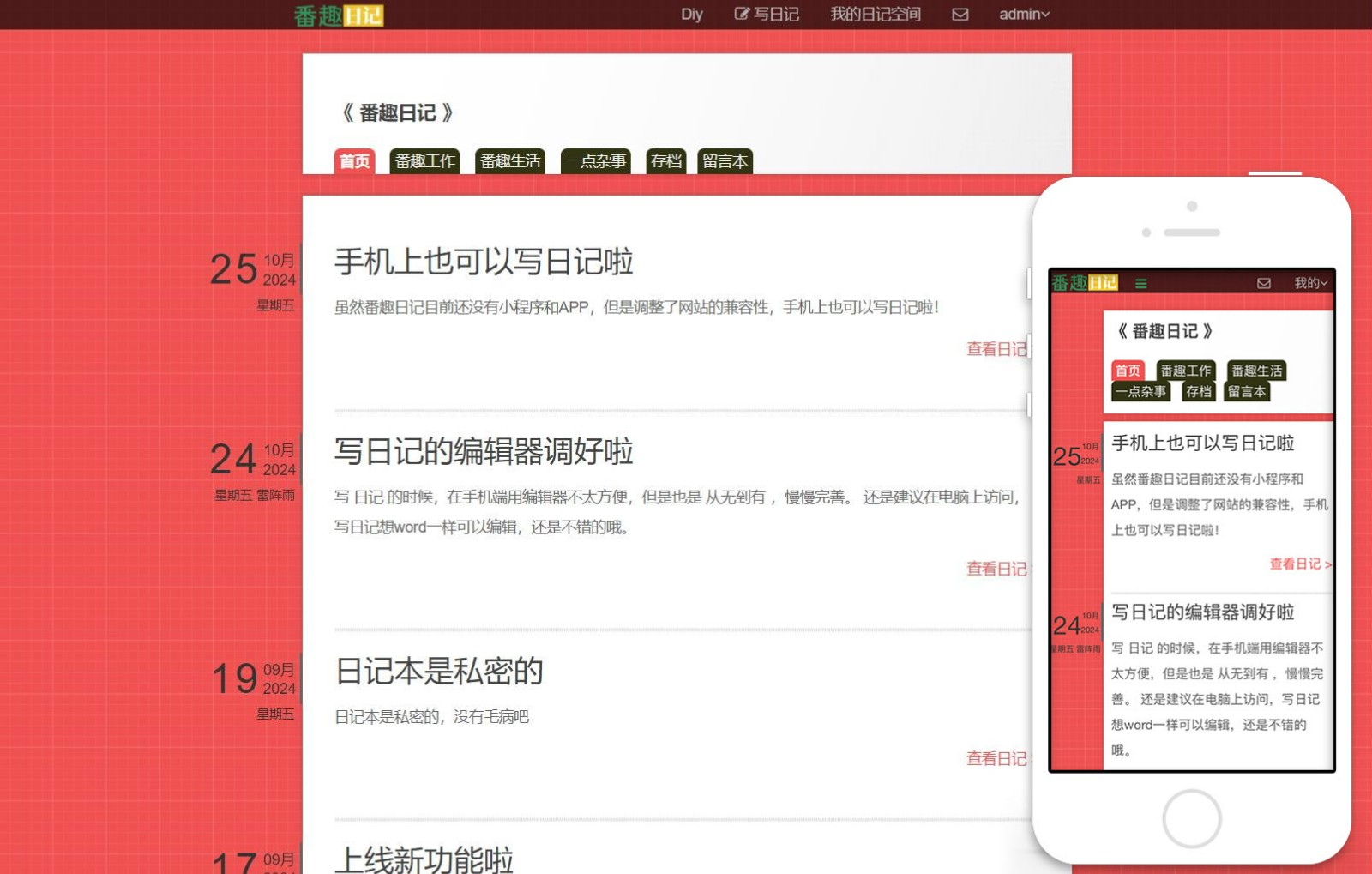The width and height of the screenshot is (1372, 874).
Task: Click the 番趣日记 logo in phone mockup
Action: click(1085, 282)
